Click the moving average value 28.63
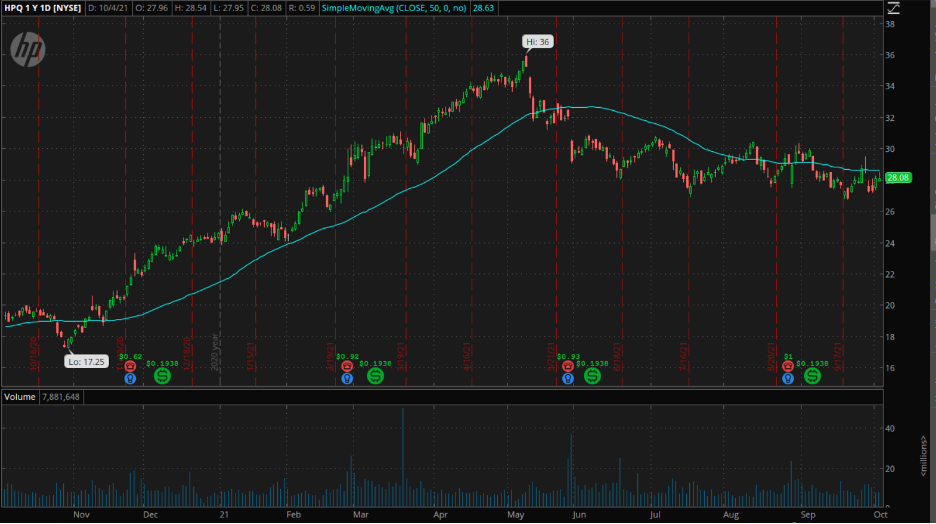This screenshot has width=936, height=524. tap(483, 8)
